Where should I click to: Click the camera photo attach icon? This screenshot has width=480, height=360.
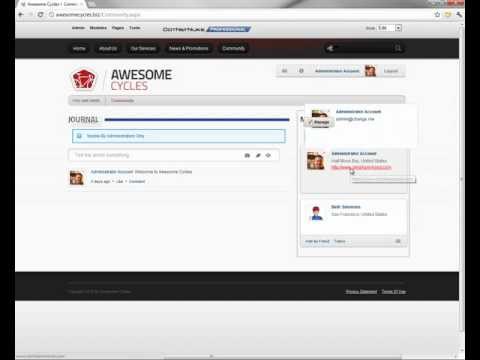[x=247, y=155]
